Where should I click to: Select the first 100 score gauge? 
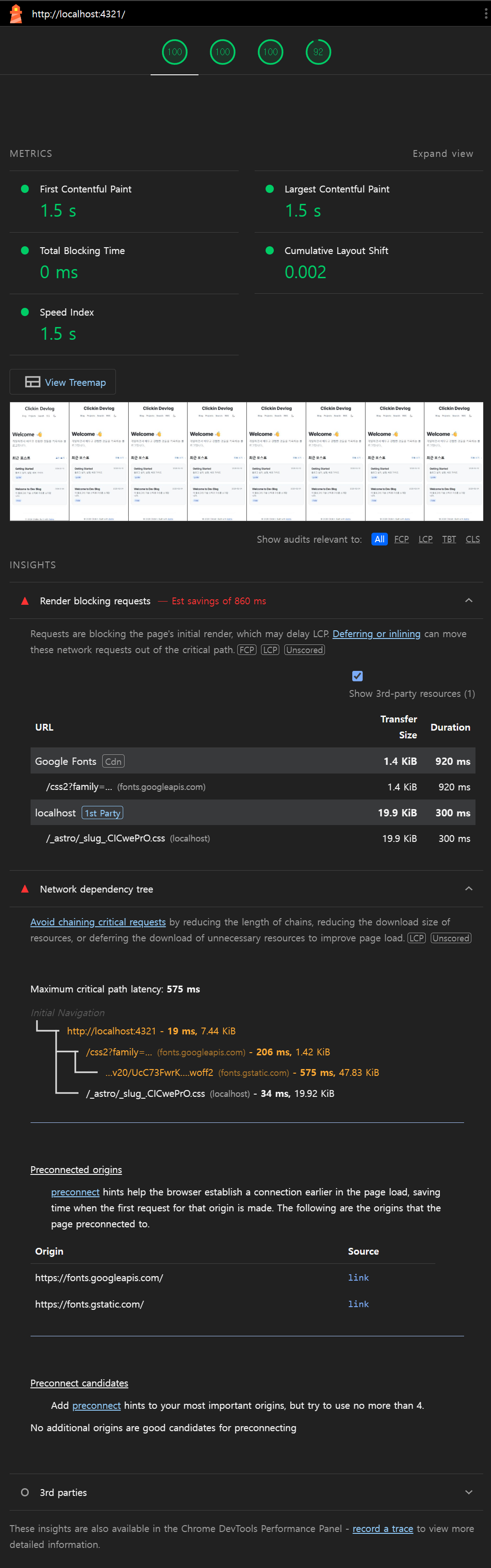click(x=174, y=52)
